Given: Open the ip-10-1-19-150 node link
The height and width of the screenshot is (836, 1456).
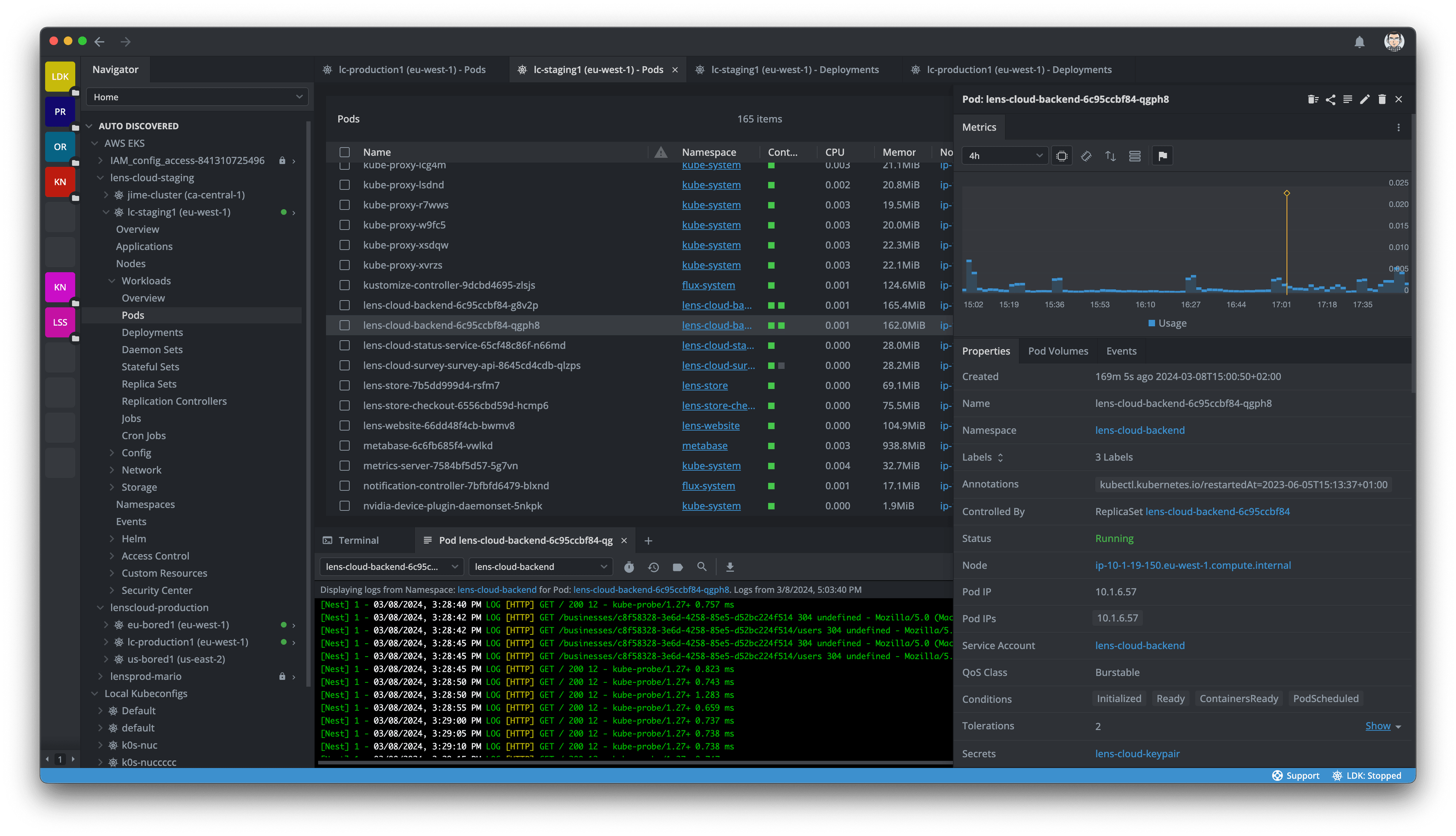Looking at the screenshot, I should (x=1192, y=565).
